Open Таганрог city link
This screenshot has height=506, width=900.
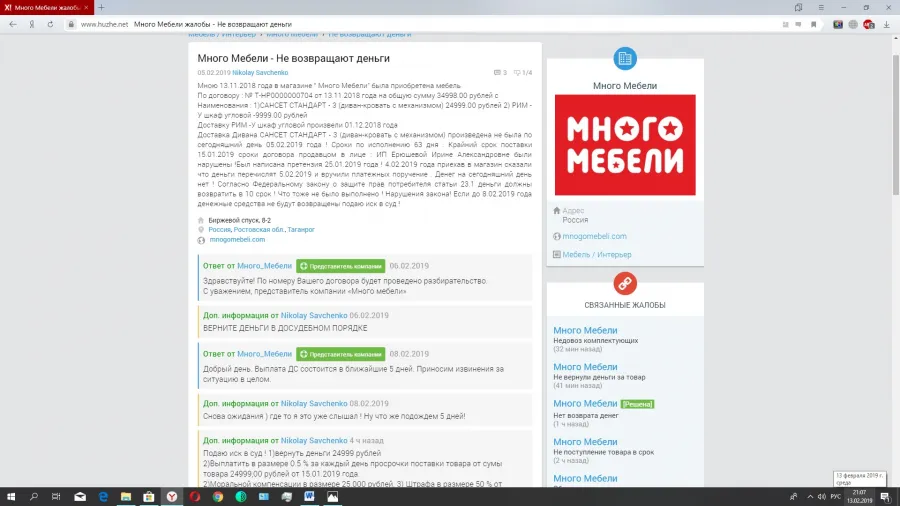(x=301, y=229)
